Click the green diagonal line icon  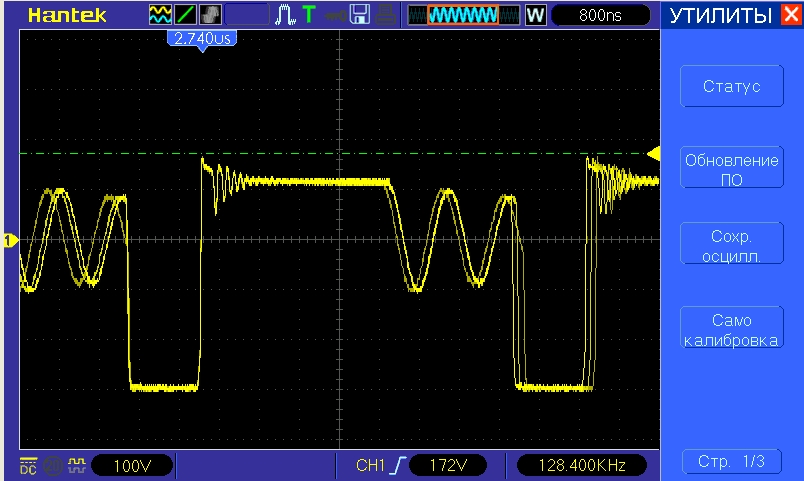pyautogui.click(x=185, y=15)
